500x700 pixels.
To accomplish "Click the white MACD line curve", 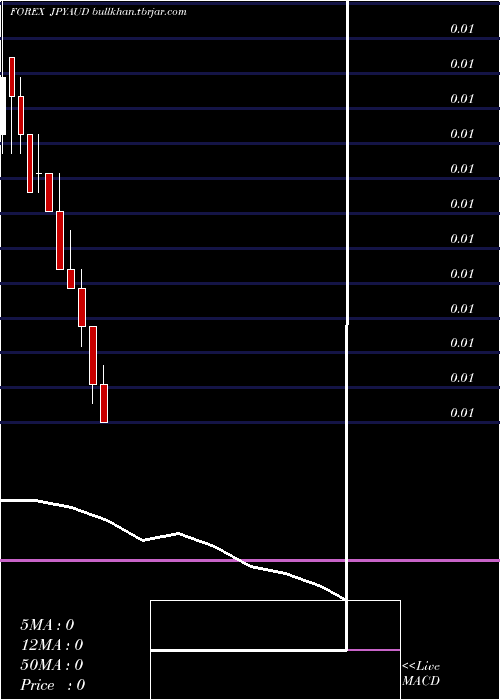I will 173,549.
